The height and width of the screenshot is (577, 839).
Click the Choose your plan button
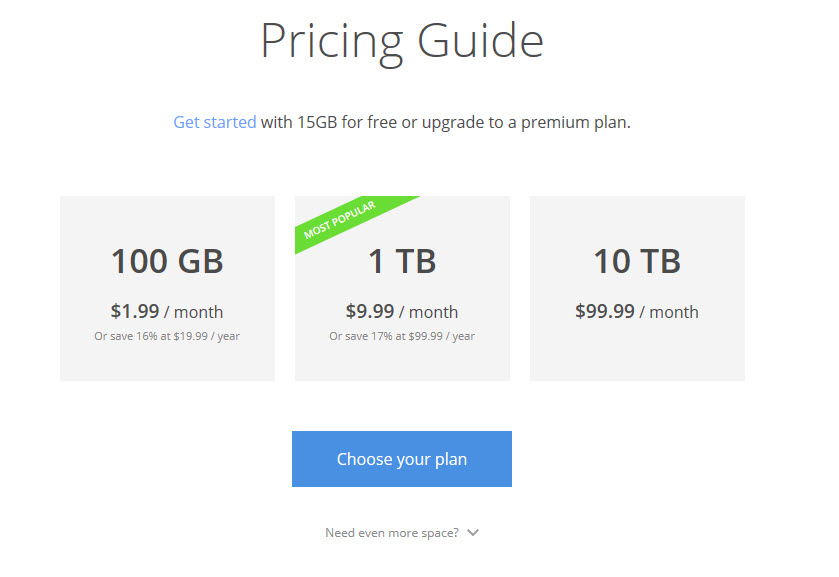402,459
